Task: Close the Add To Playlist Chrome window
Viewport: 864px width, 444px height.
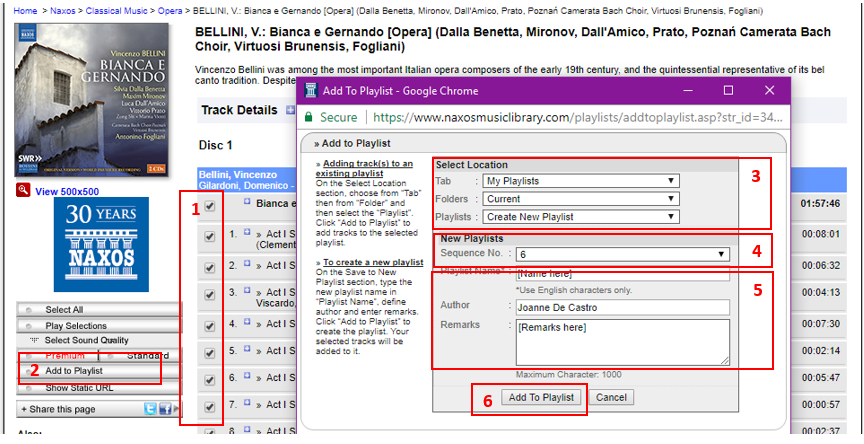Action: click(x=770, y=90)
